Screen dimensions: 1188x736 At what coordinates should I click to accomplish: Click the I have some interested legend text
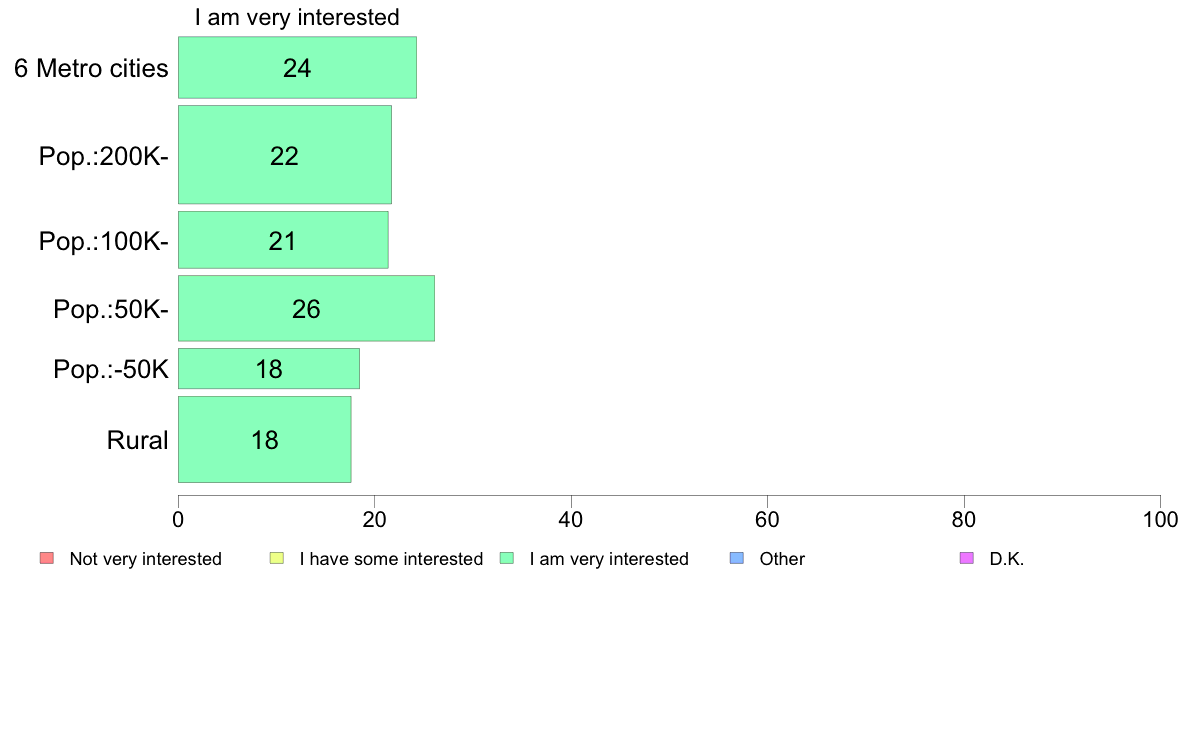click(391, 559)
